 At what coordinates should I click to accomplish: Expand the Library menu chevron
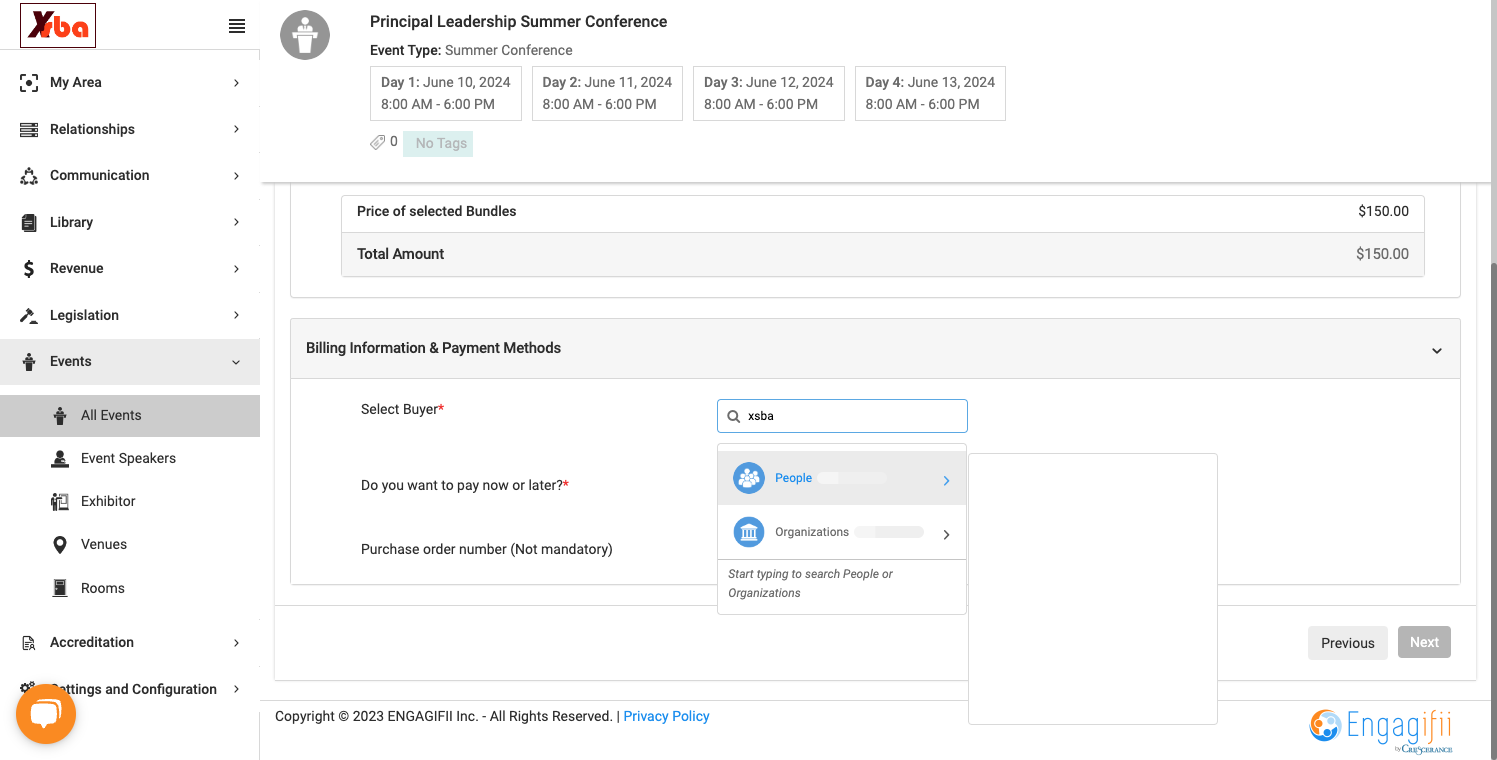[x=237, y=222]
